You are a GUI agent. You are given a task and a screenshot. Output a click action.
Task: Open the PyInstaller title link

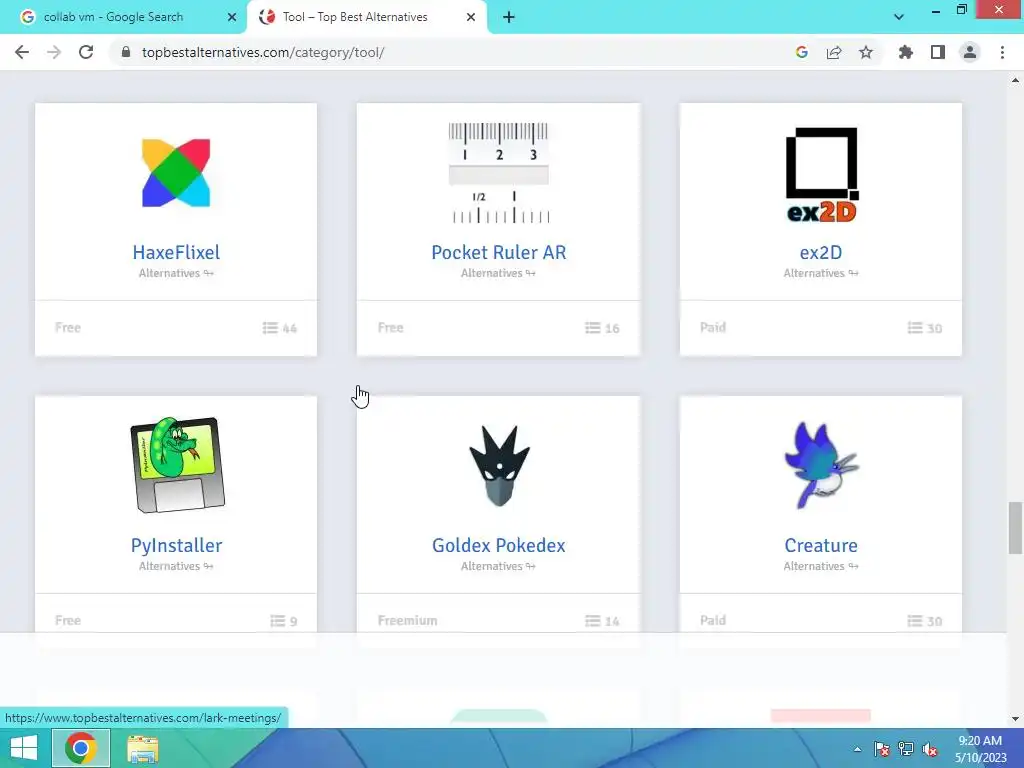coord(176,545)
